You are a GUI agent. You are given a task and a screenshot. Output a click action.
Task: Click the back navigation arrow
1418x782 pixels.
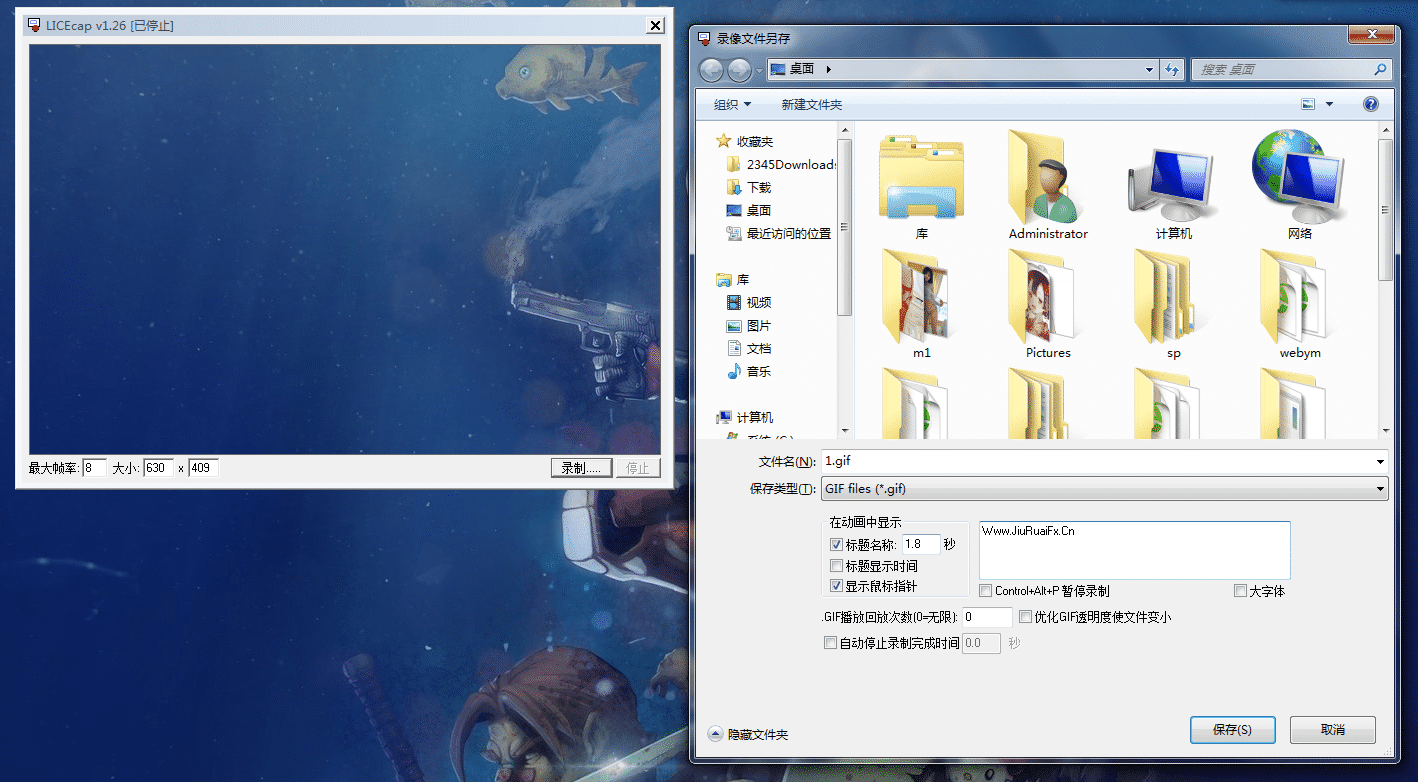click(x=711, y=70)
